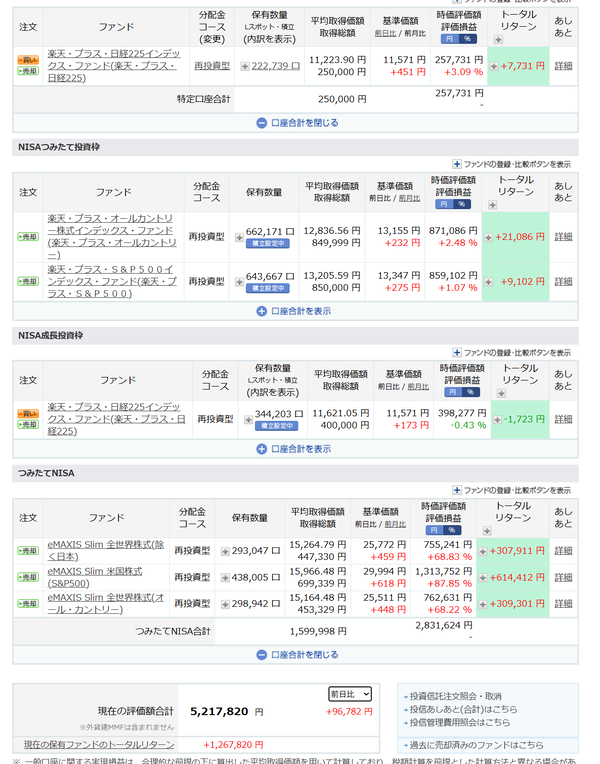
Task: Click 積立設定中 badge under 643,667 口
Action: tap(268, 288)
